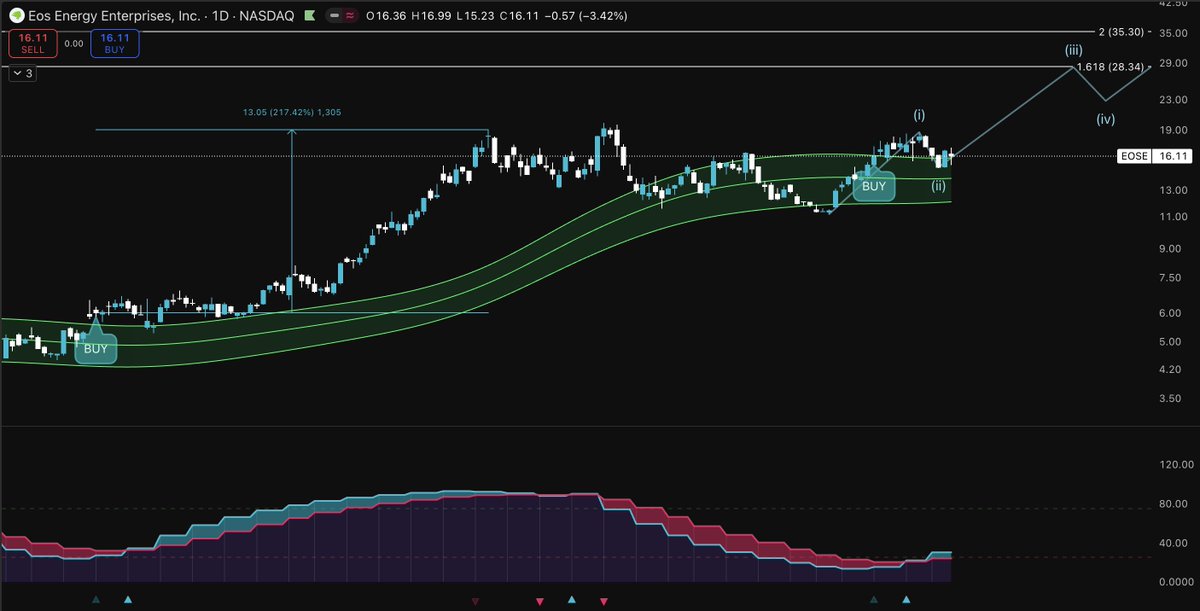Click the 23.00 label on price axis
The width and height of the screenshot is (1200, 611).
[x=1172, y=100]
